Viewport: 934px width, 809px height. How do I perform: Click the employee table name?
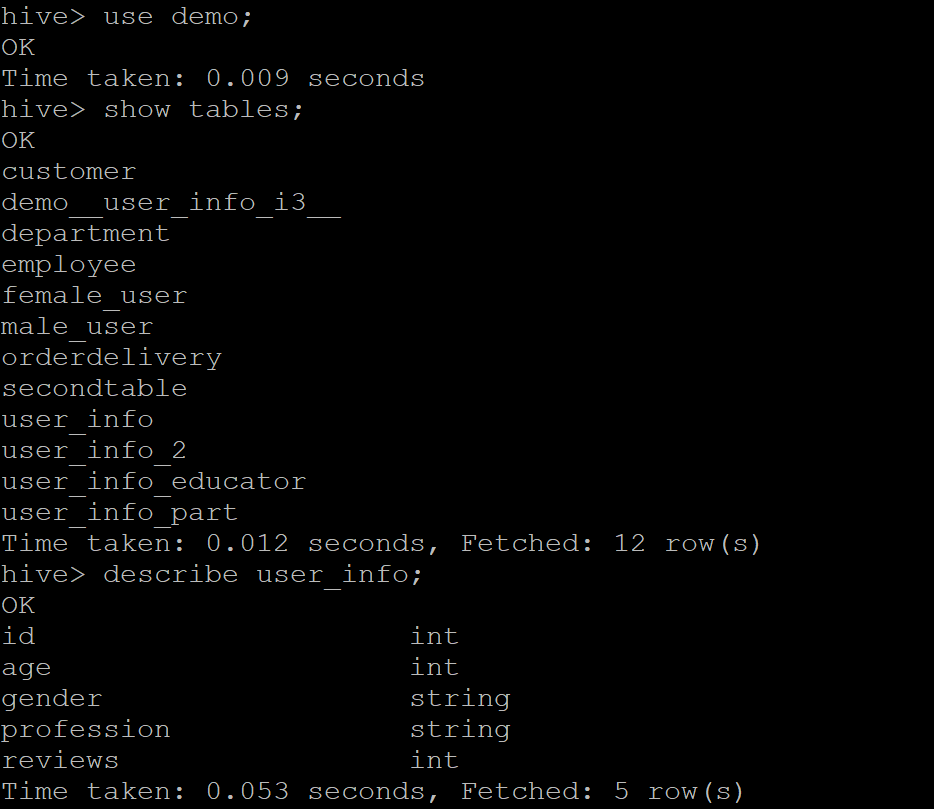[69, 265]
